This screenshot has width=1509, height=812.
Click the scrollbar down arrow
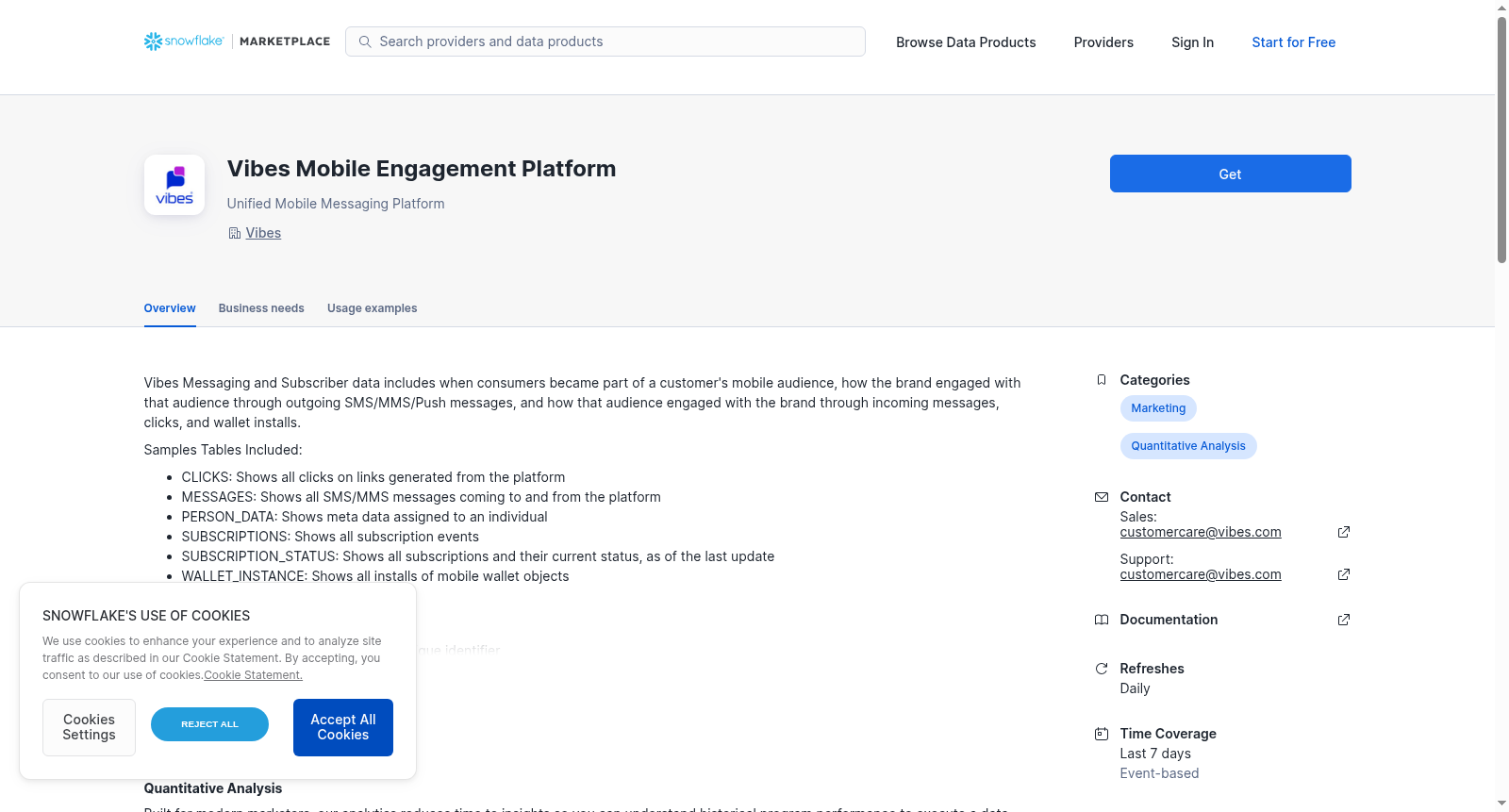(1501, 804)
